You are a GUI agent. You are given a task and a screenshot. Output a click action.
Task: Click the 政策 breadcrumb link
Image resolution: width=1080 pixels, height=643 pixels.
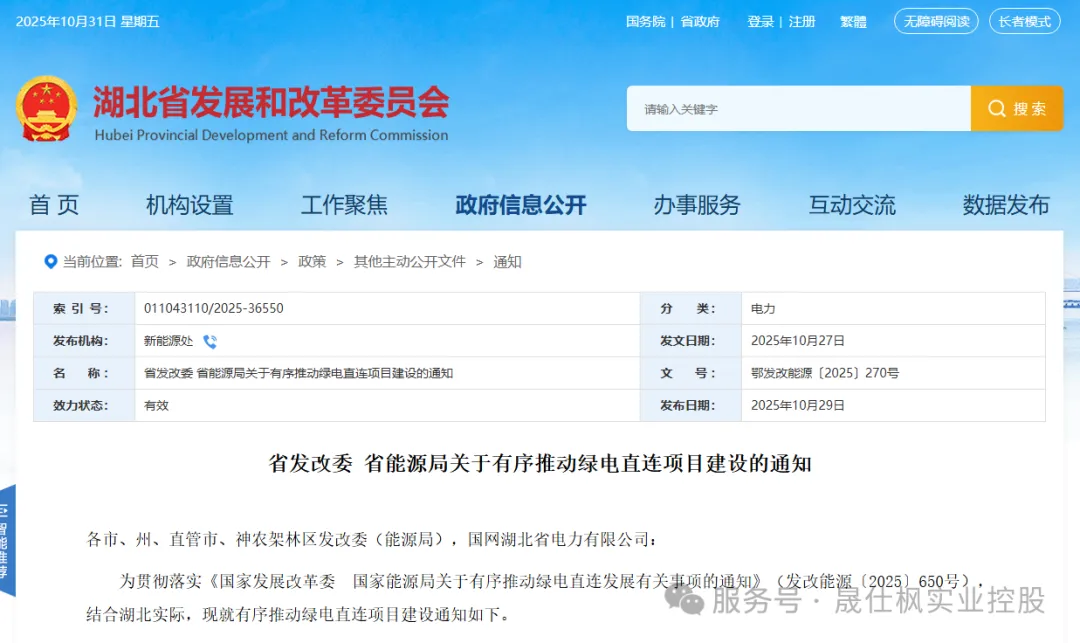coord(312,261)
